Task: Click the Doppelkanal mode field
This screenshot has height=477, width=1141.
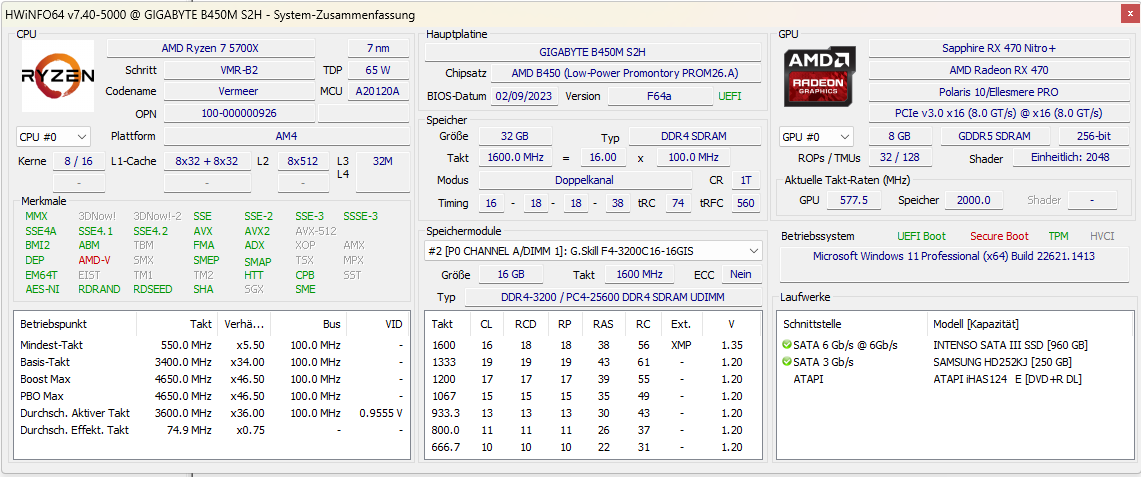Action: pos(586,180)
